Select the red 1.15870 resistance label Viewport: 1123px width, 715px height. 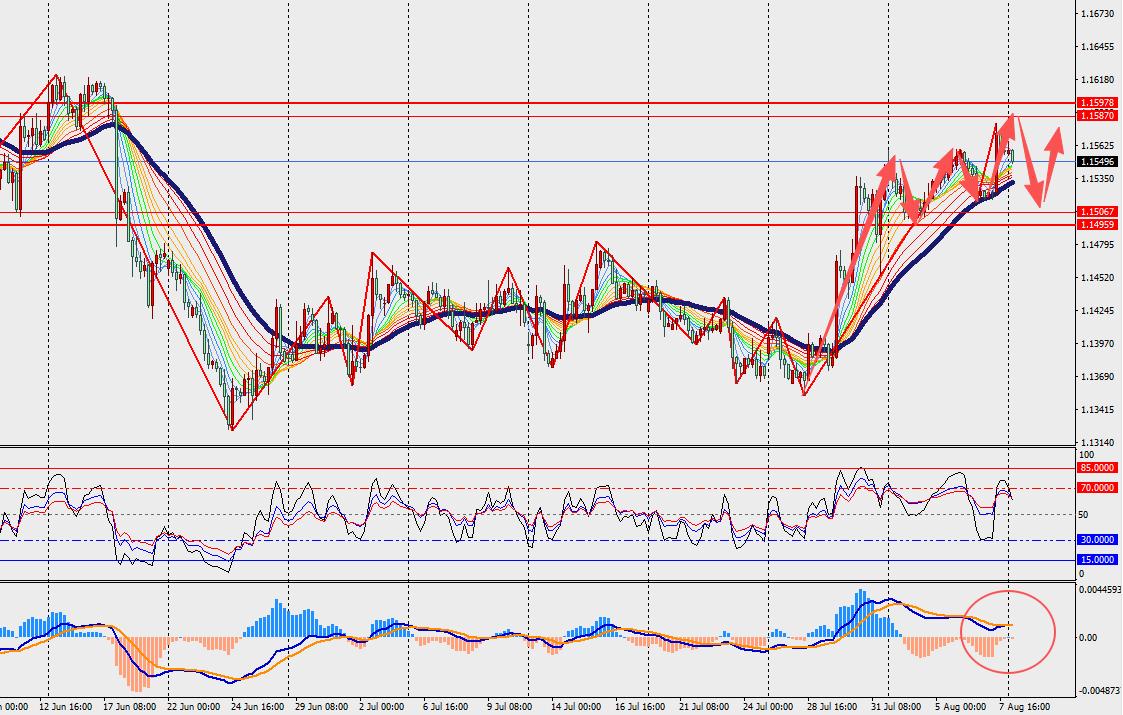coord(1097,115)
